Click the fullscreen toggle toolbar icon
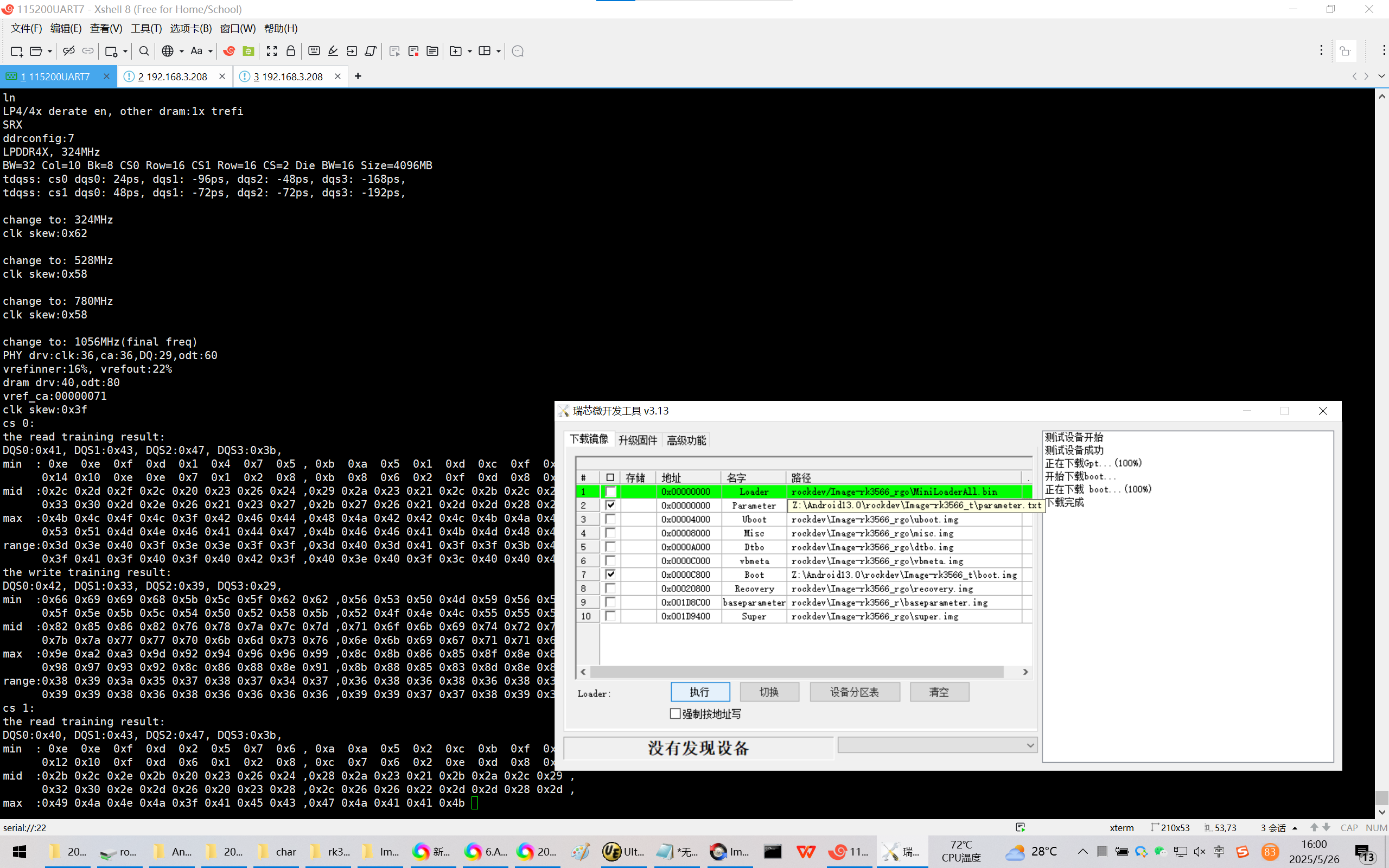 [x=271, y=51]
